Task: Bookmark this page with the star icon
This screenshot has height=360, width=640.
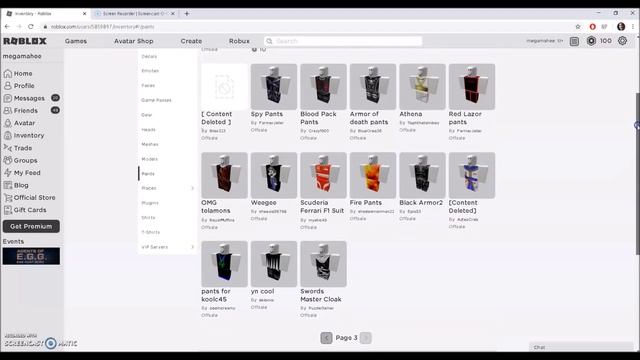Action: point(578,27)
